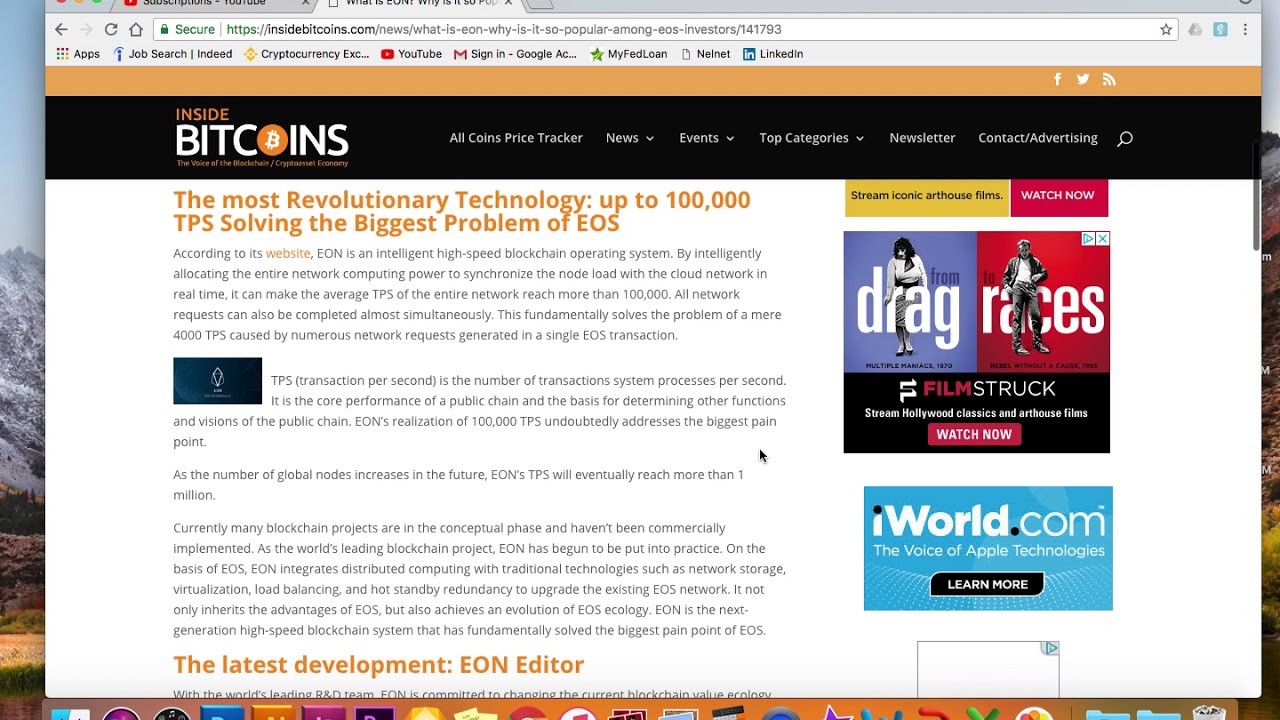Image resolution: width=1280 pixels, height=720 pixels.
Task: Click WATCH NOW in the FilmStruck ad
Action: (x=974, y=434)
